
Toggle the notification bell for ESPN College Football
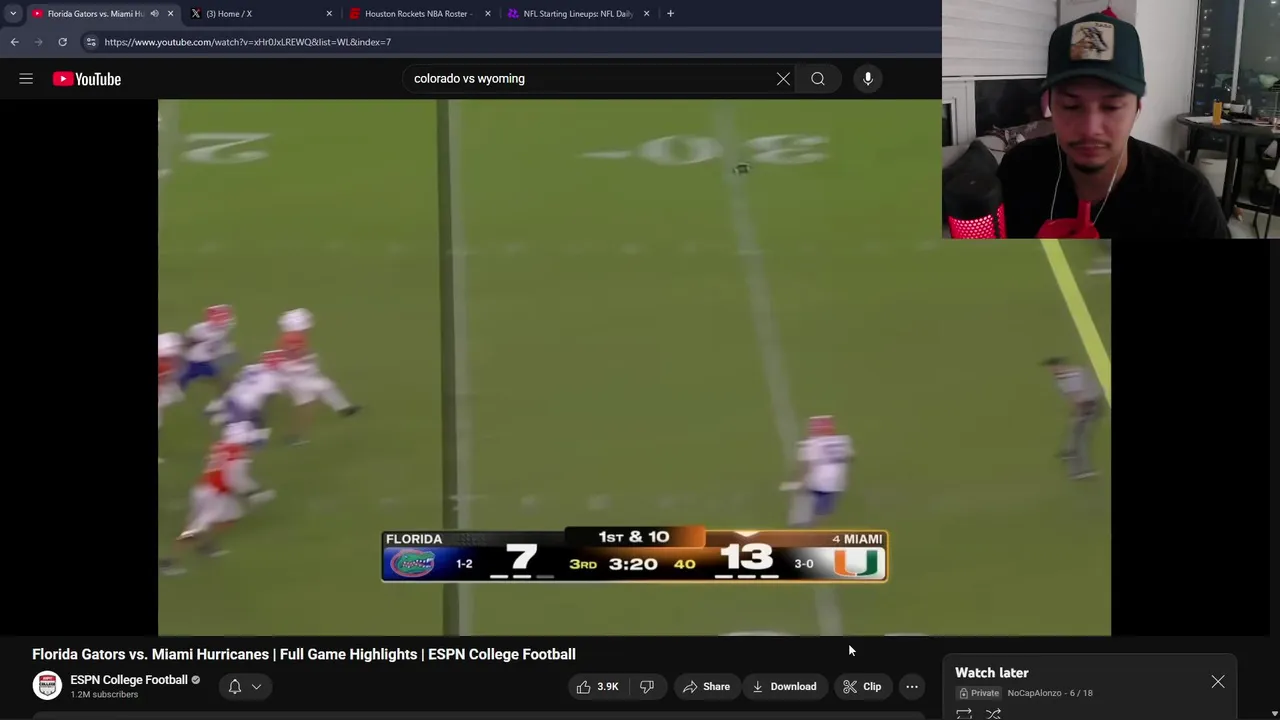235,687
